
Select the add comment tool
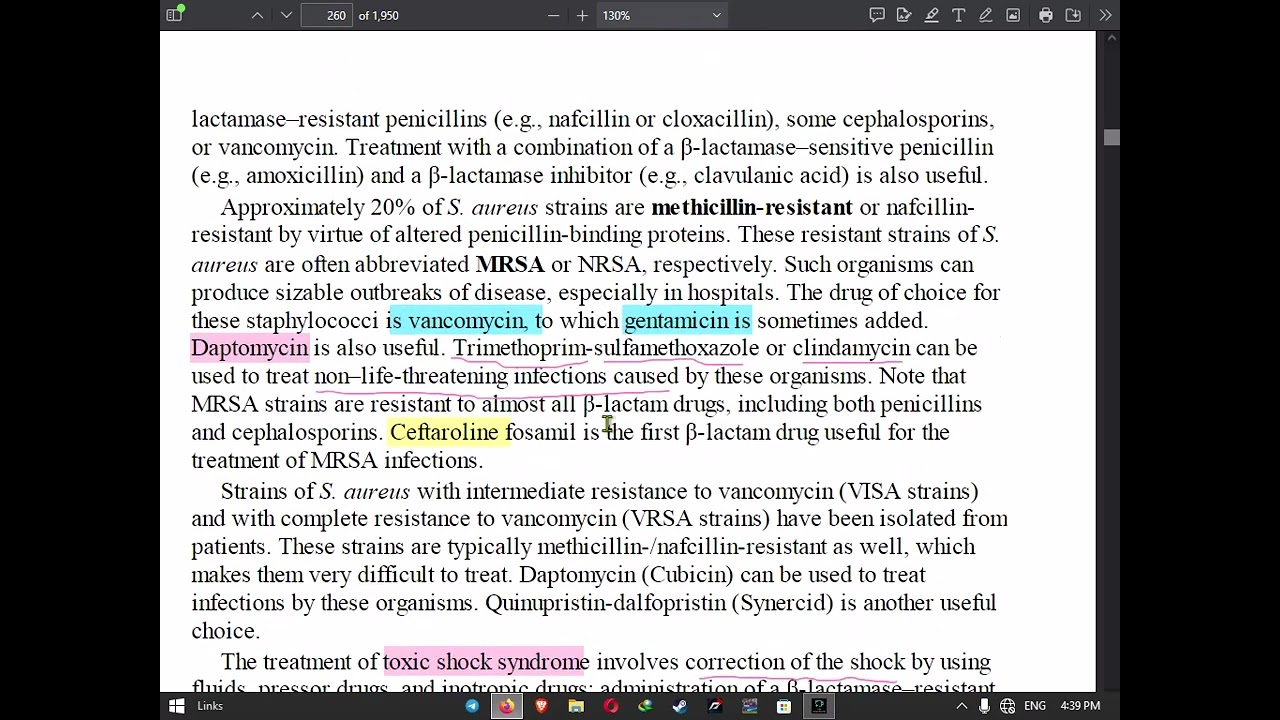[877, 15]
